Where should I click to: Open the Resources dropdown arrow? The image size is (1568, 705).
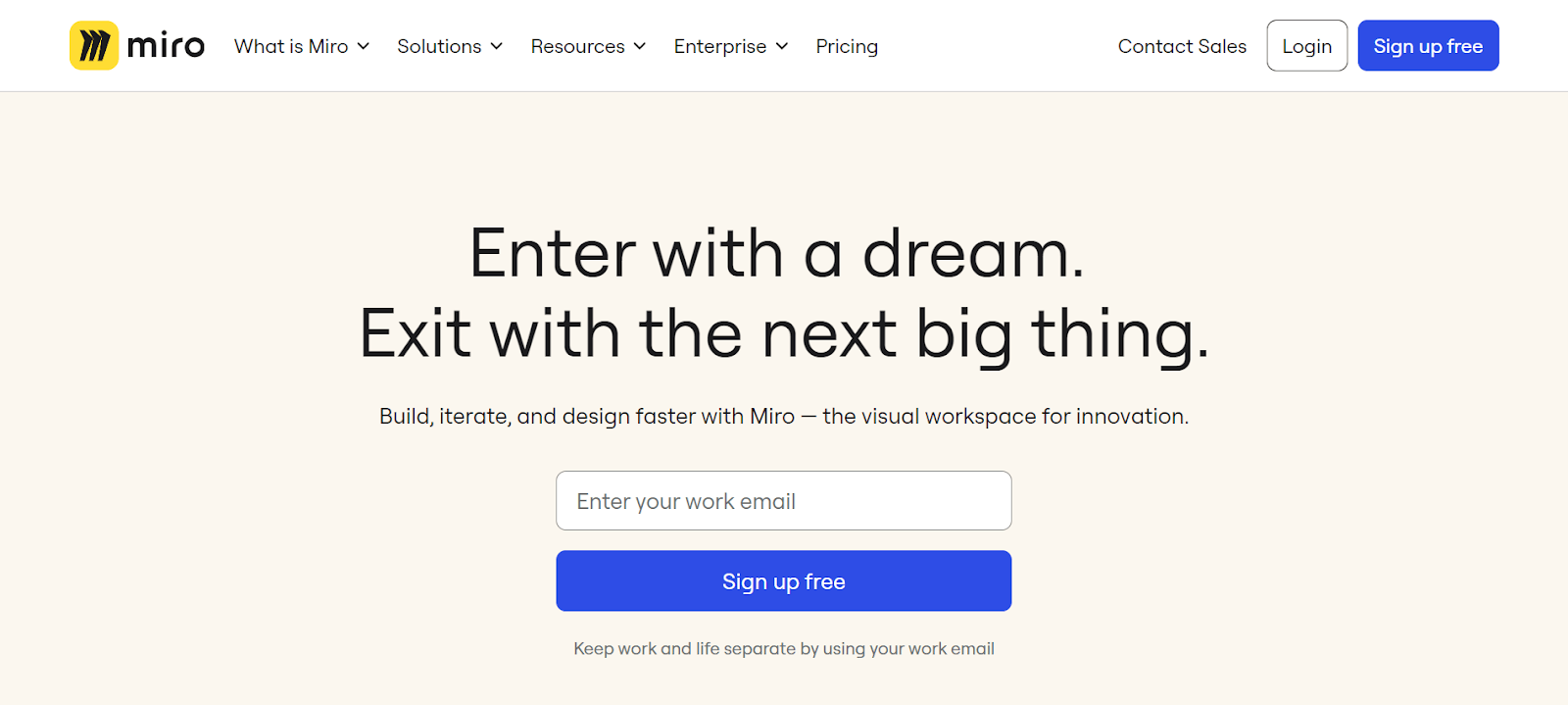[x=640, y=46]
